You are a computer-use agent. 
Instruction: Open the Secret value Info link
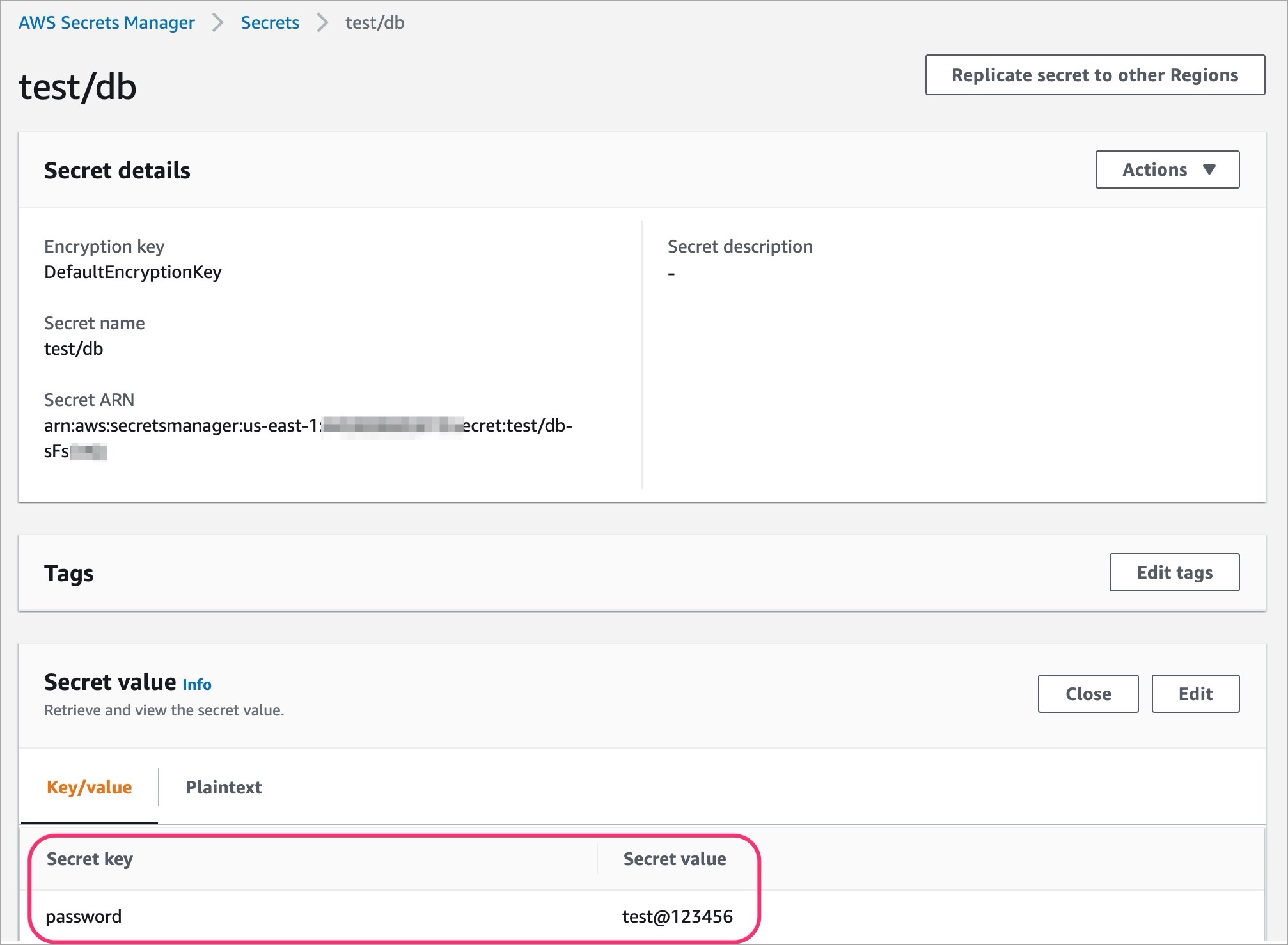(x=197, y=685)
